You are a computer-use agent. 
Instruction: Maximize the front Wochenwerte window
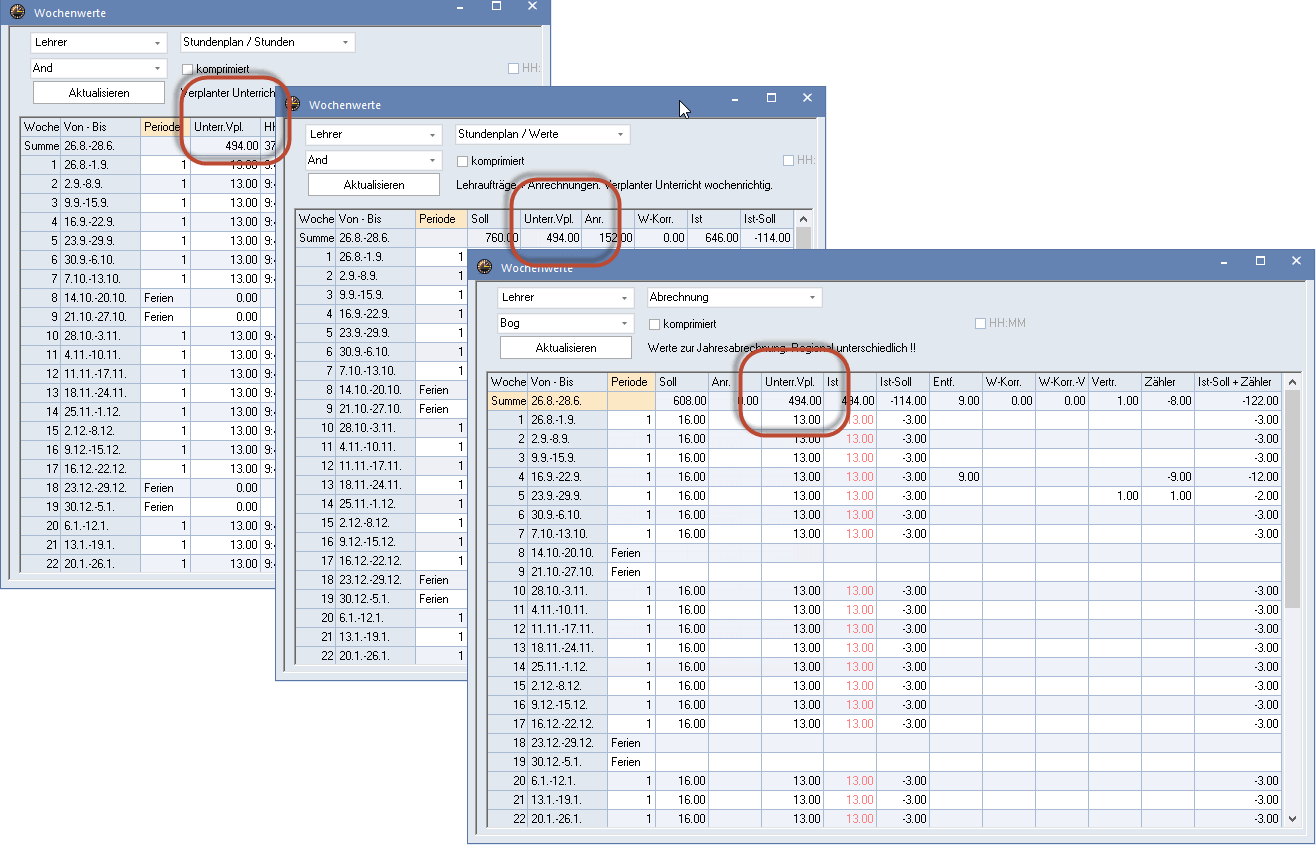pos(1260,261)
